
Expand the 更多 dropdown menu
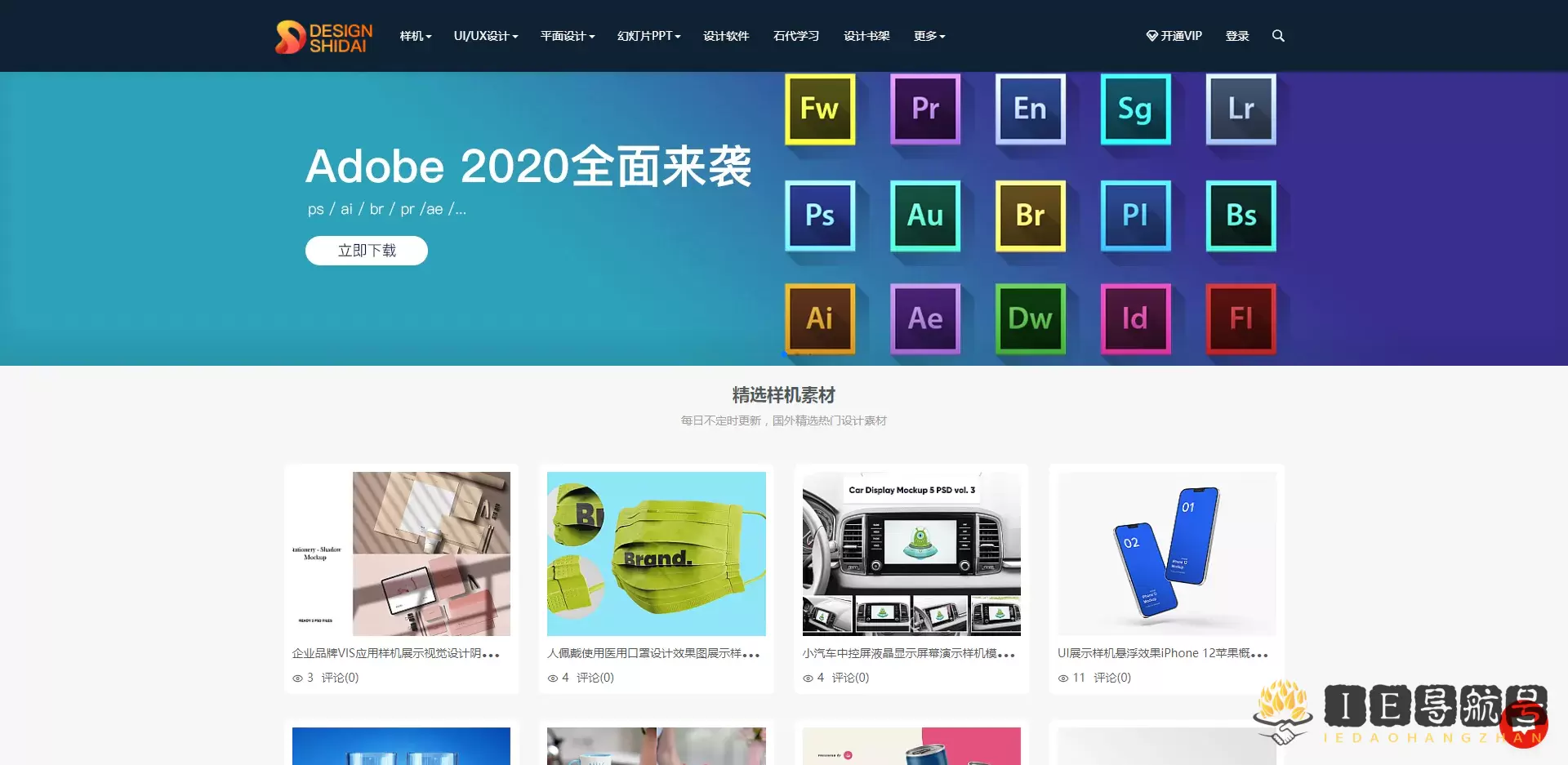coord(929,36)
